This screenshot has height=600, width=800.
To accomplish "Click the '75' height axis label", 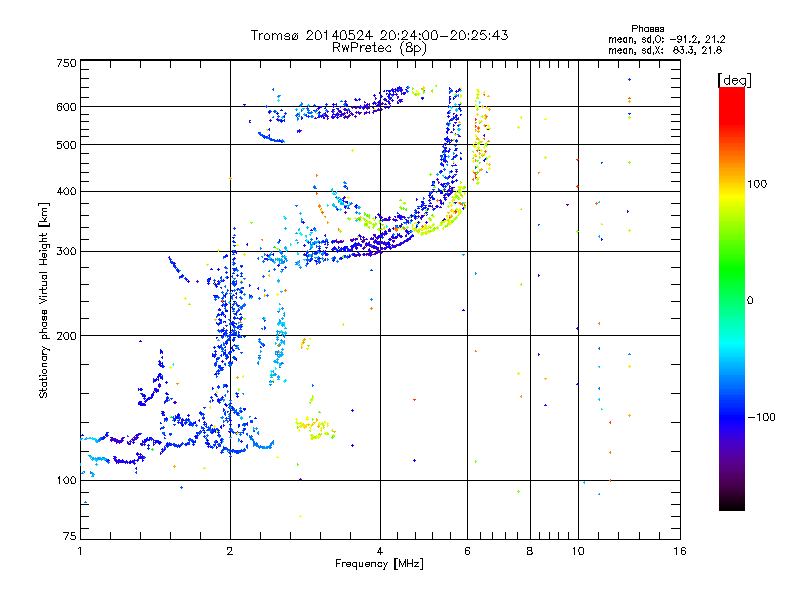I will click(70, 536).
